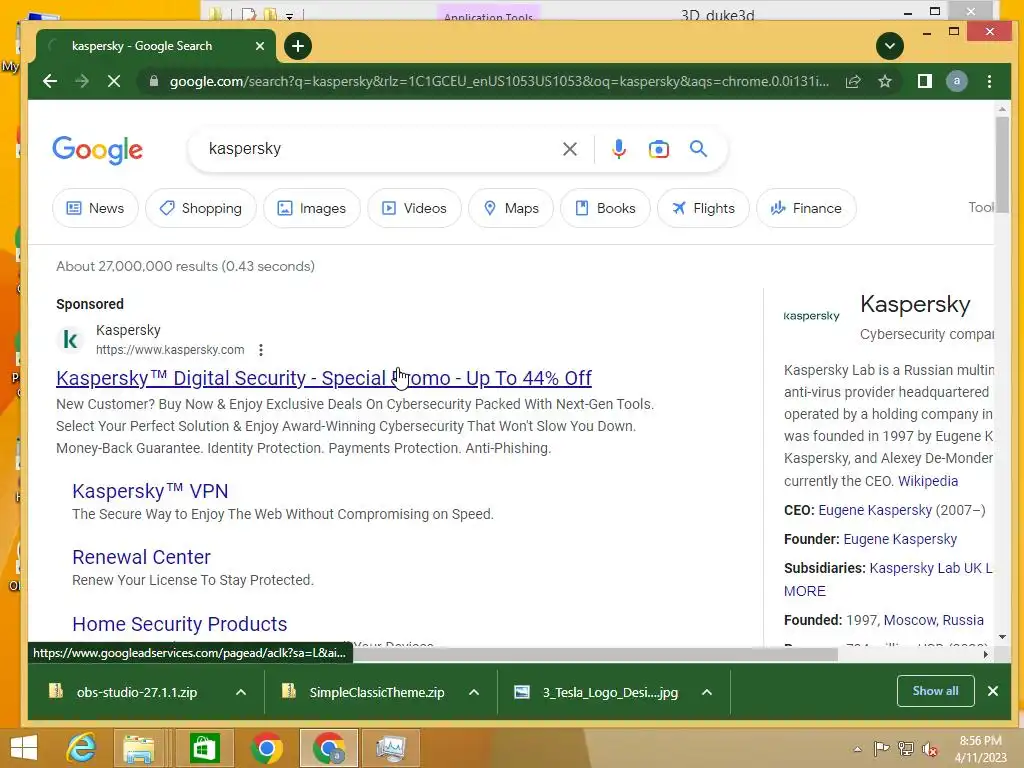Viewport: 1024px width, 768px height.
Task: Open downloaded SimpleClassicTheme.zip
Action: point(376,692)
